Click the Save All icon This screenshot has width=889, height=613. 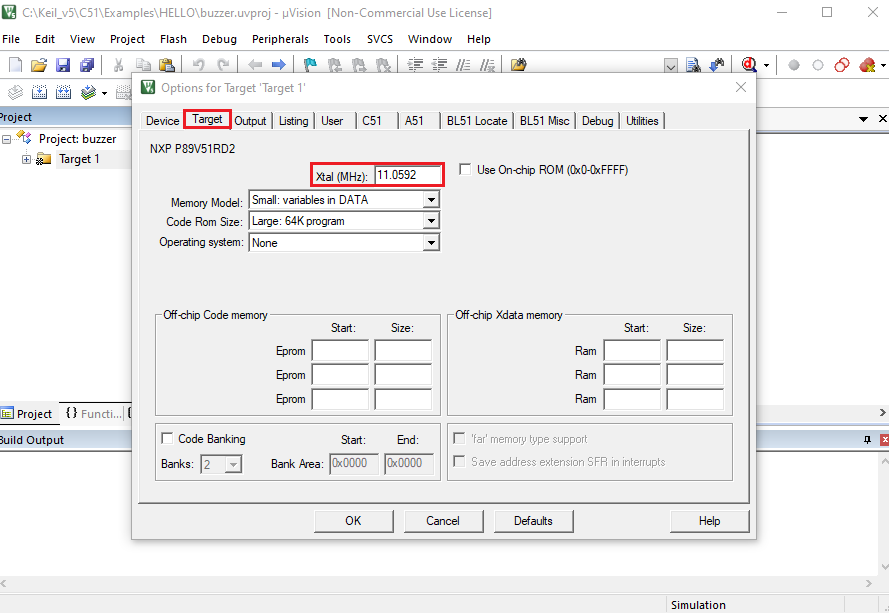click(x=87, y=65)
